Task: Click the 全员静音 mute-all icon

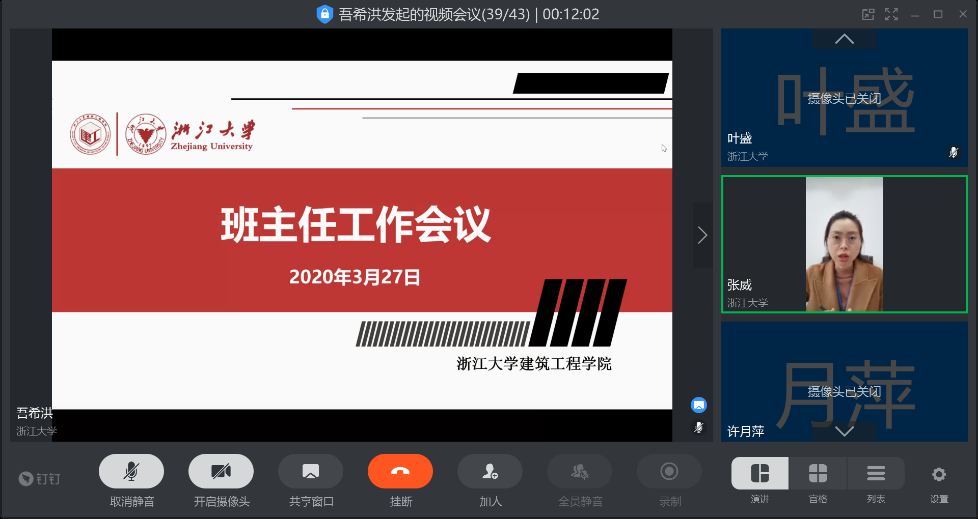Action: pyautogui.click(x=579, y=471)
